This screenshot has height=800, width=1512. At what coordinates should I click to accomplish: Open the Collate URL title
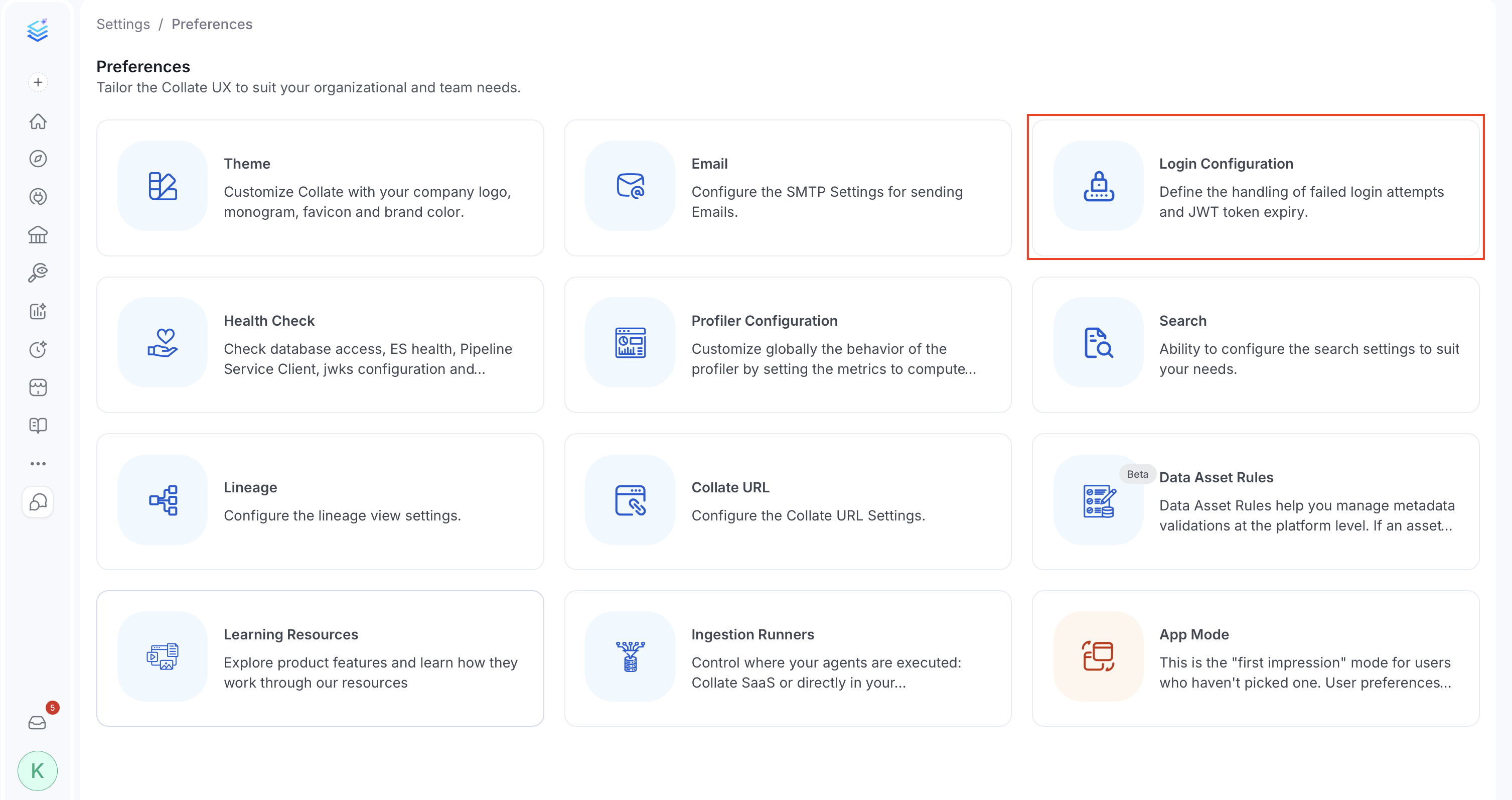pyautogui.click(x=730, y=487)
